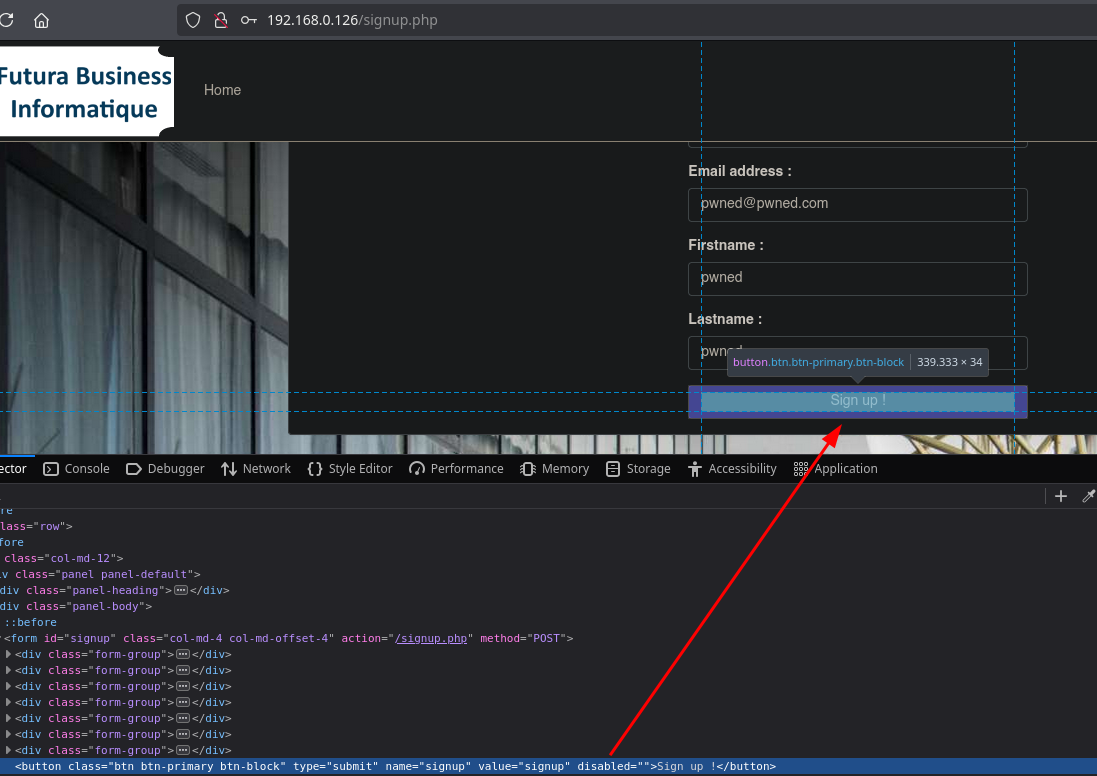Click the saved-logins key icon in address bar
The image size is (1097, 776).
248,20
